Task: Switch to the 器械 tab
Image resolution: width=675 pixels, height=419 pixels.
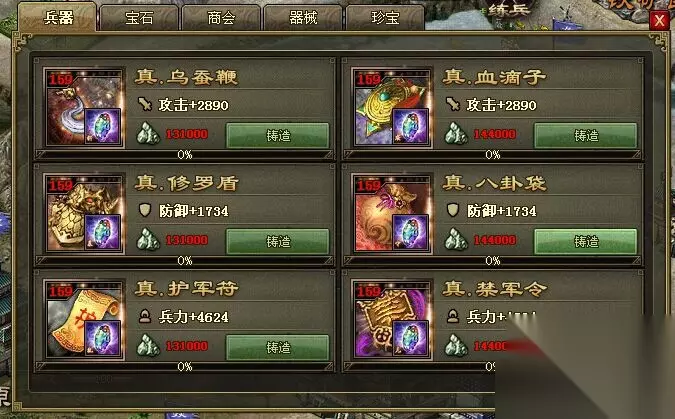Action: point(303,18)
